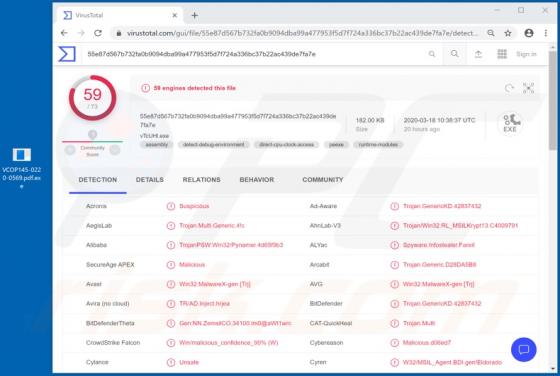This screenshot has width=560, height=376.
Task: Bookmark page with star icon
Action: 508,33
